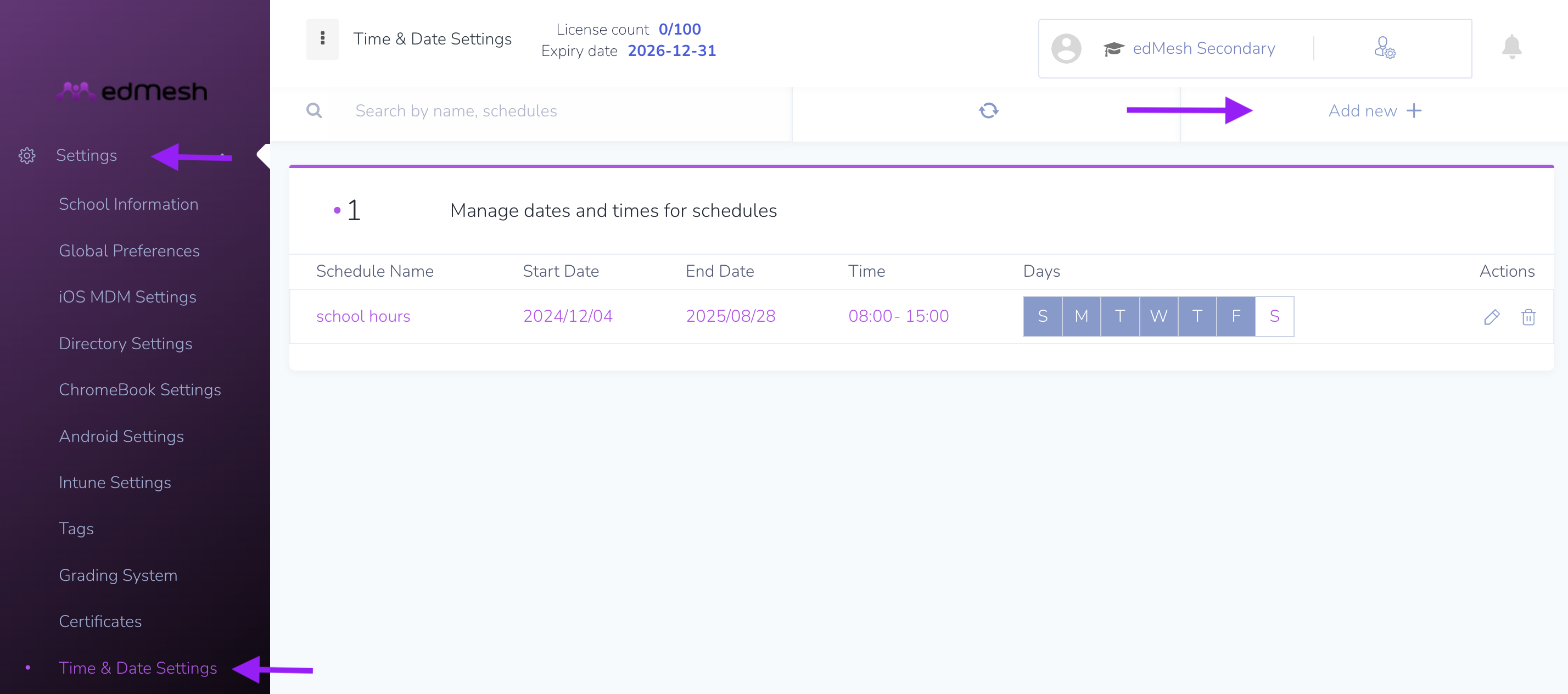Open the notifications bell
The width and height of the screenshot is (1568, 694).
tap(1511, 47)
